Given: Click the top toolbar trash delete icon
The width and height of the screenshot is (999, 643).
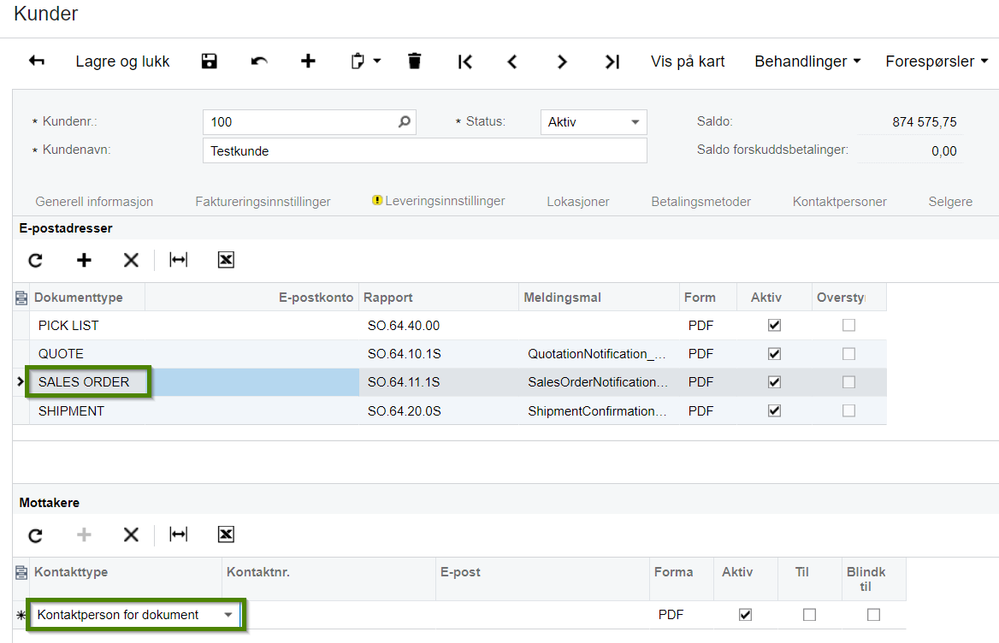Looking at the screenshot, I should click(x=414, y=61).
